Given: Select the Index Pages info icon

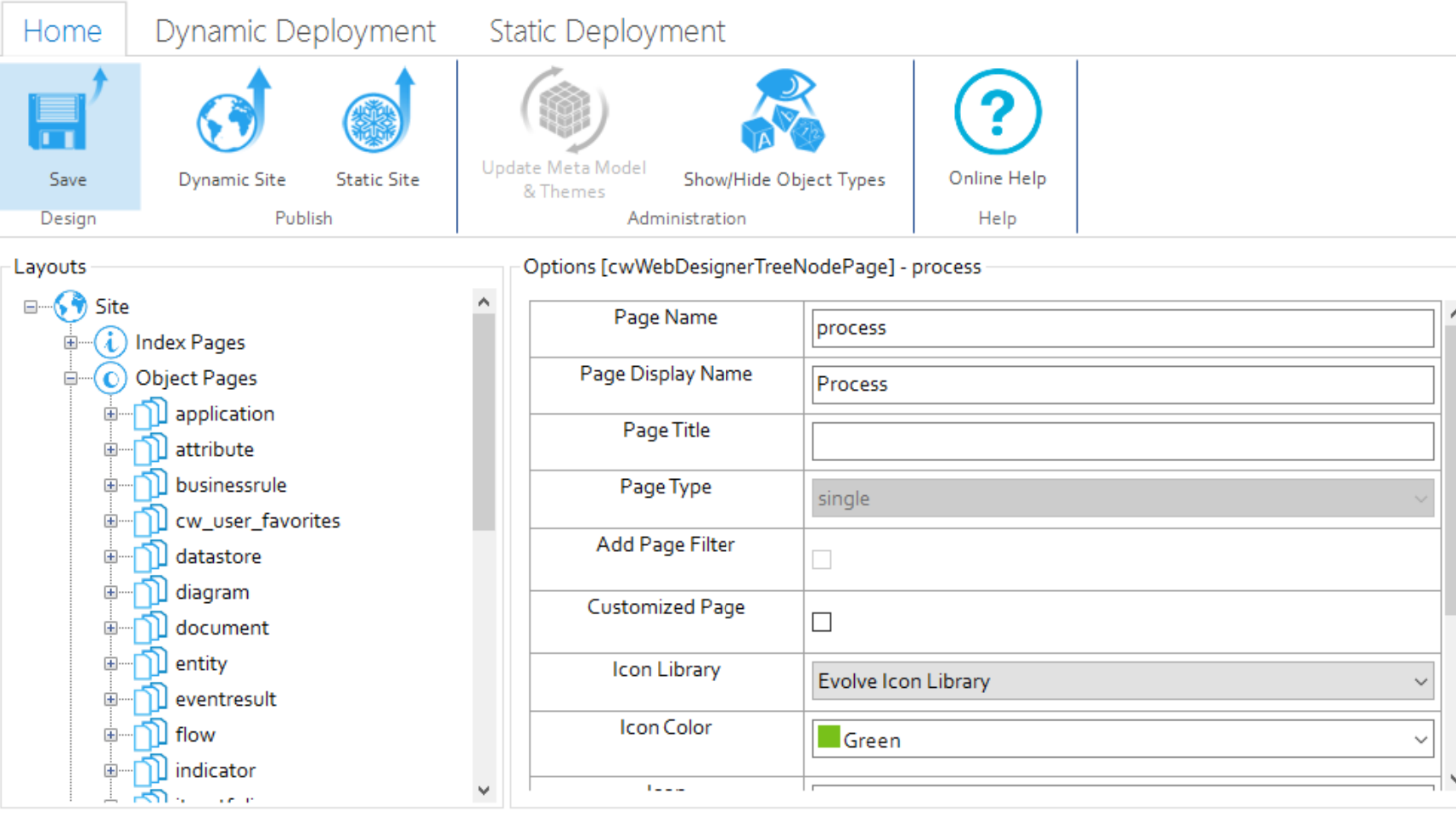Looking at the screenshot, I should click(x=110, y=342).
